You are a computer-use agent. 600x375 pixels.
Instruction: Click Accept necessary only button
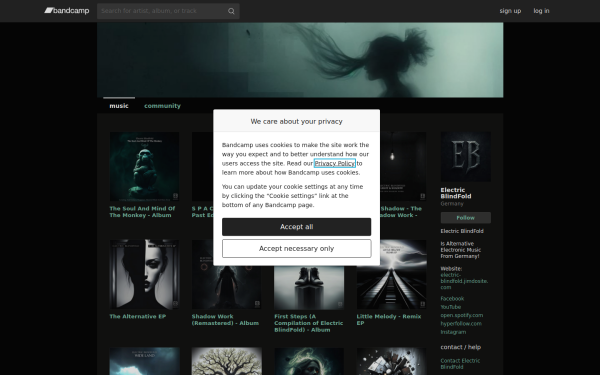297,248
